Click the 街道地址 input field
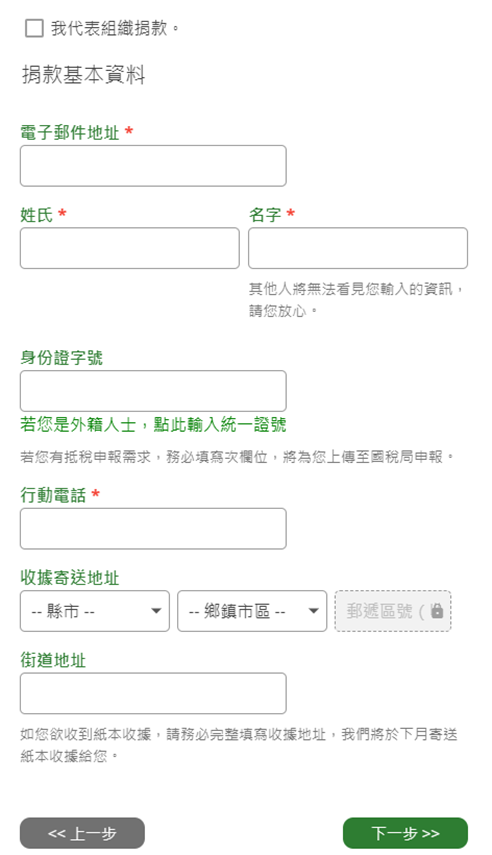Image resolution: width=492 pixels, height=855 pixels. click(x=153, y=693)
